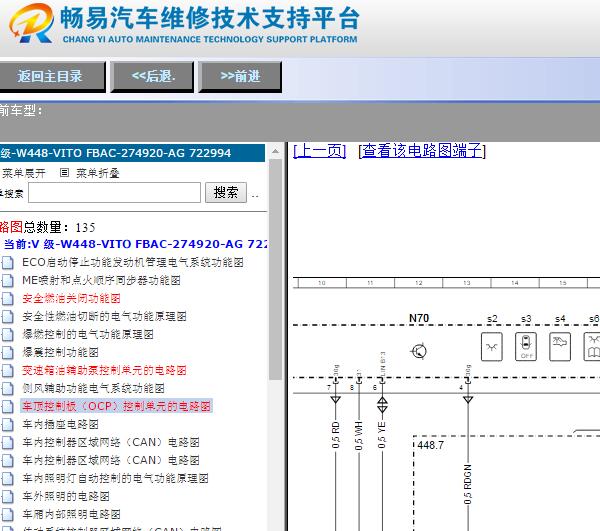Click the 0.5 RD wire label
600x531 pixels.
tap(335, 435)
